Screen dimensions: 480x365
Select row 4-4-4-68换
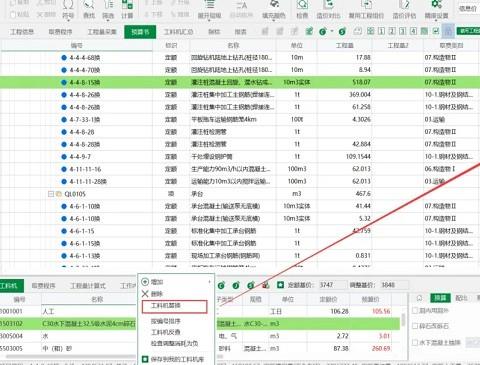click(240, 57)
